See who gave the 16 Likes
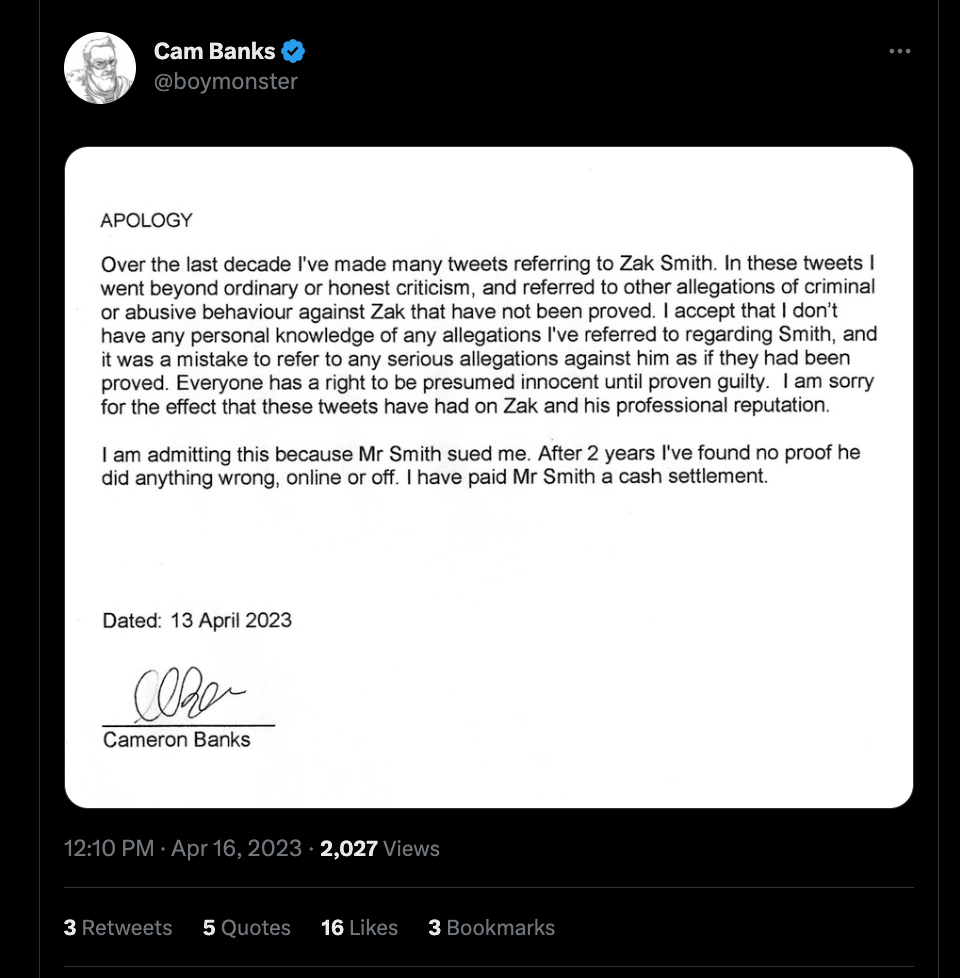Image resolution: width=960 pixels, height=978 pixels. (359, 928)
